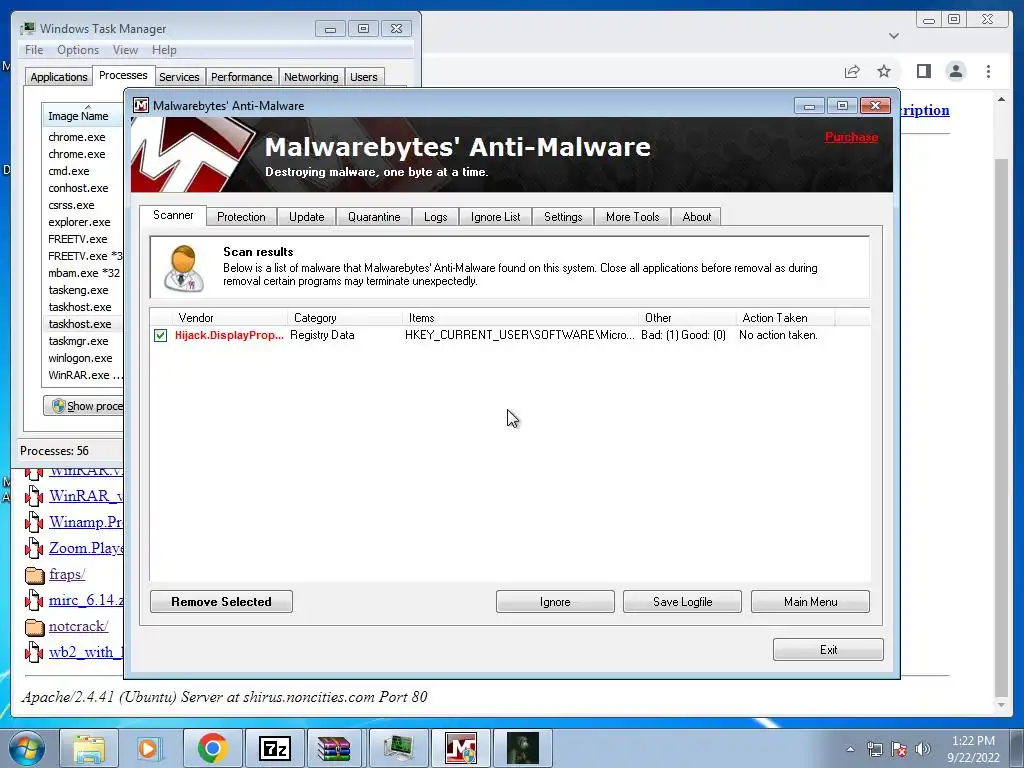
Task: Open Chrome three-dot menu
Action: click(988, 71)
